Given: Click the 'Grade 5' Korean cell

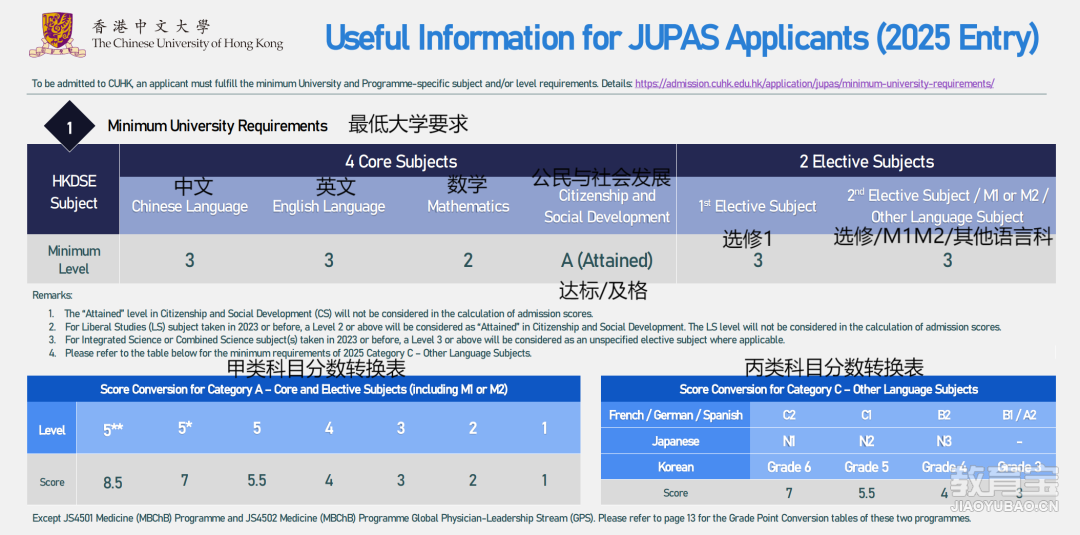Looking at the screenshot, I should (866, 467).
